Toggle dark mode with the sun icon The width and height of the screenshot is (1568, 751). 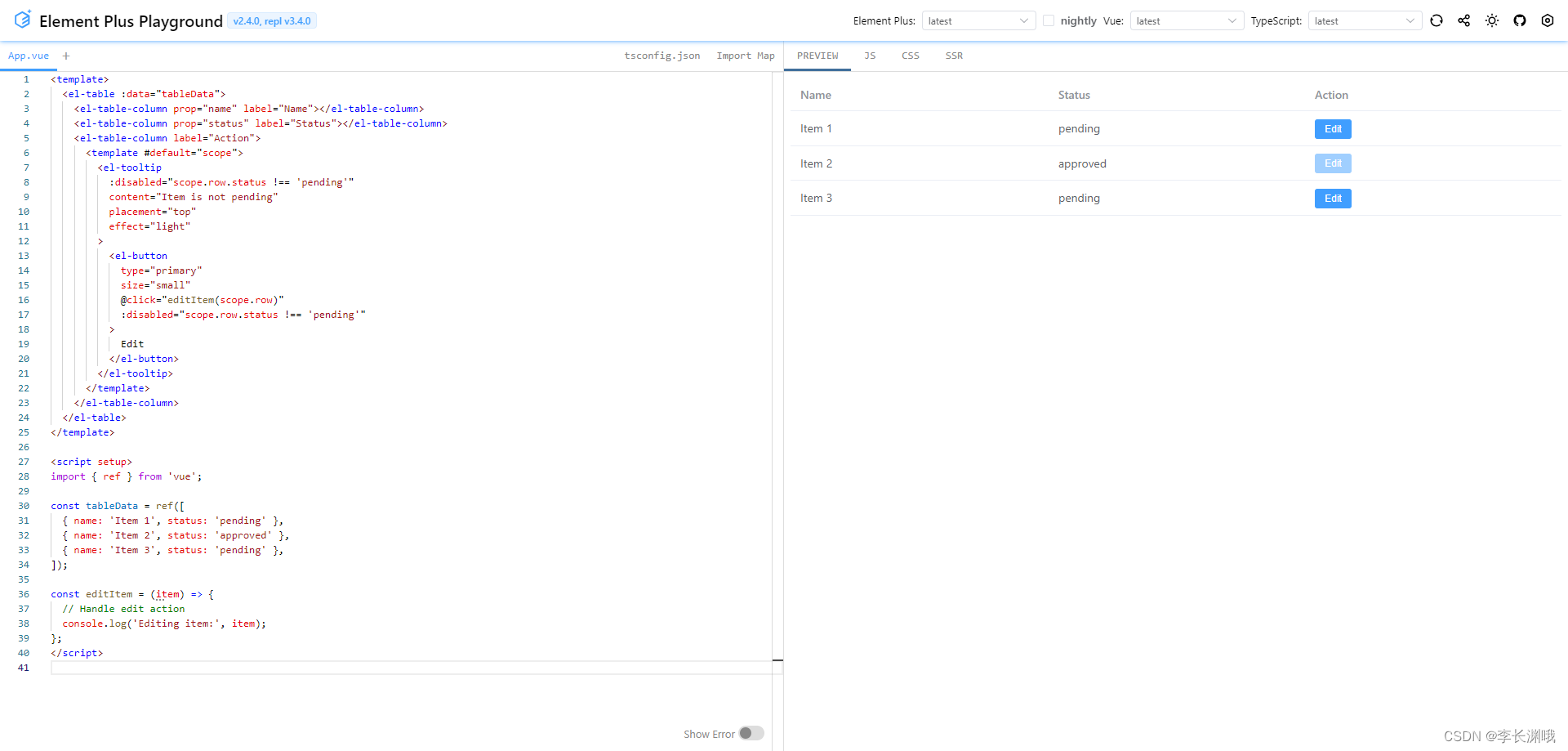click(1492, 20)
